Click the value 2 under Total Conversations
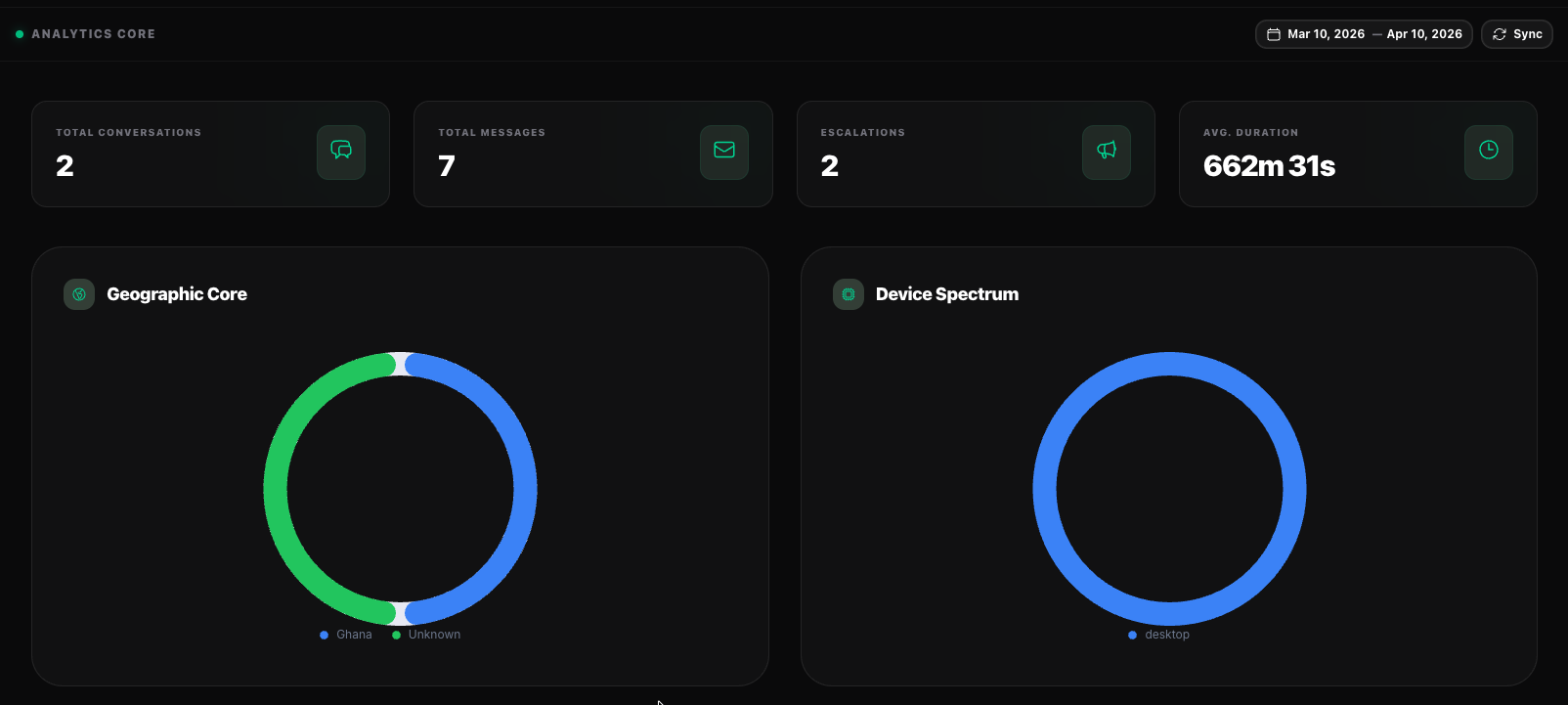Image resolution: width=1568 pixels, height=705 pixels. [65, 166]
